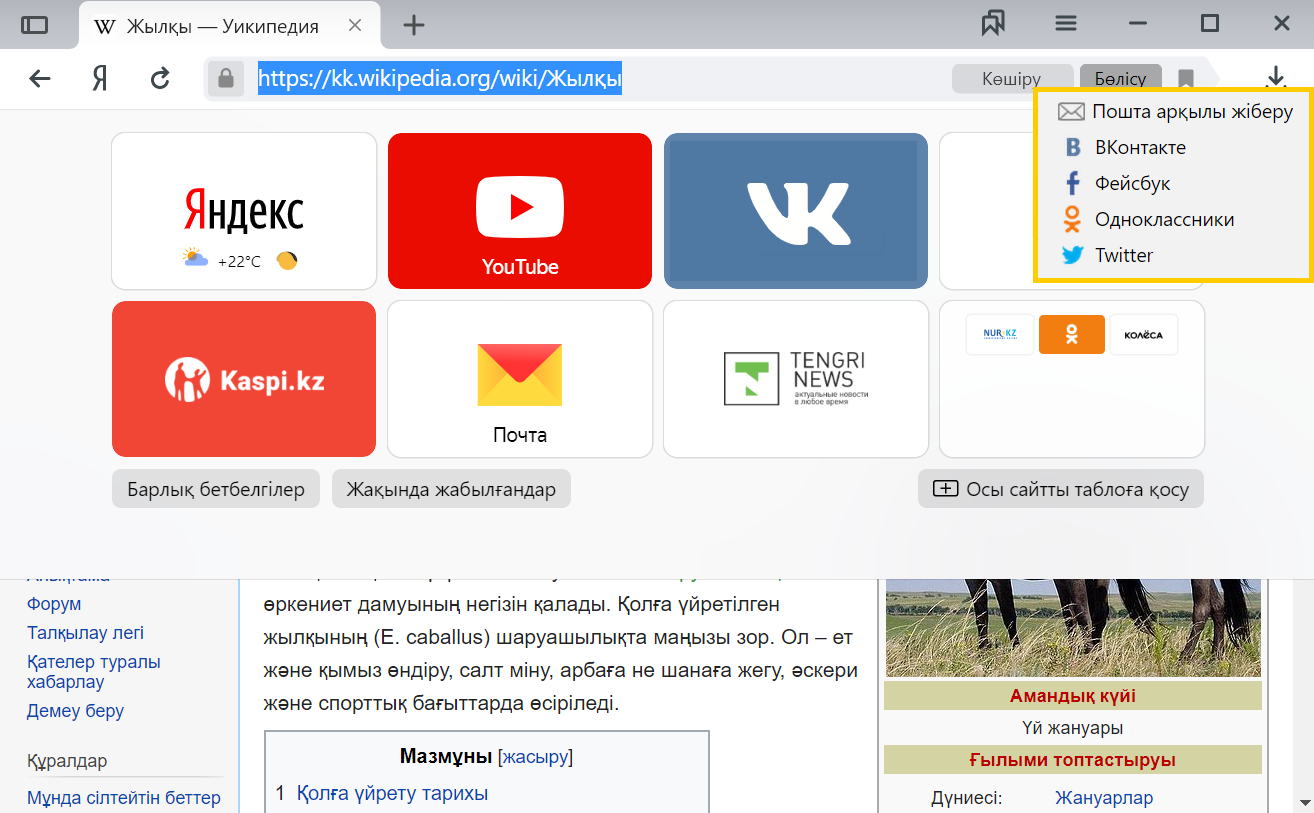
Task: Open the Жануарлар taxonomy link
Action: click(x=1104, y=798)
